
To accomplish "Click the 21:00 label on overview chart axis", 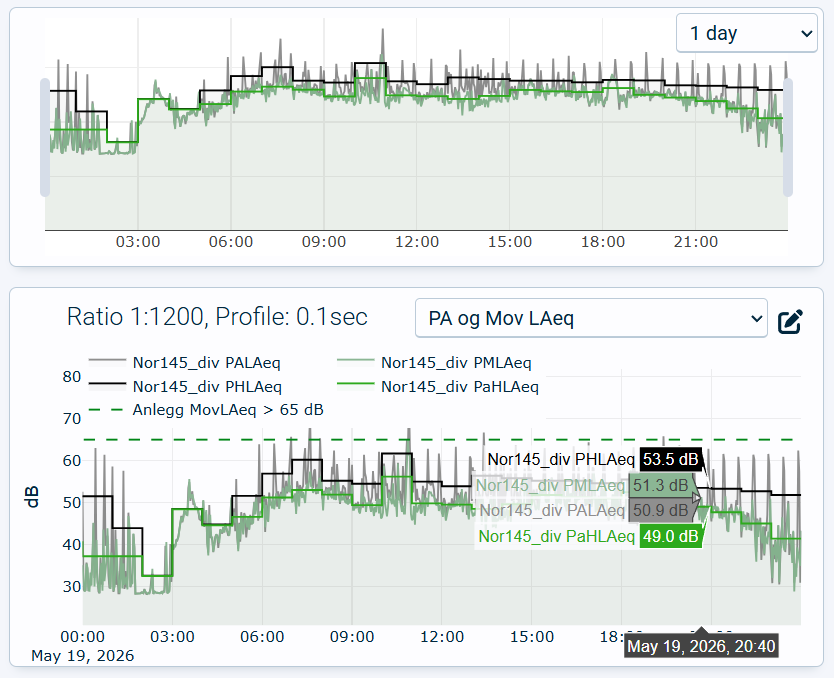I will [x=696, y=242].
